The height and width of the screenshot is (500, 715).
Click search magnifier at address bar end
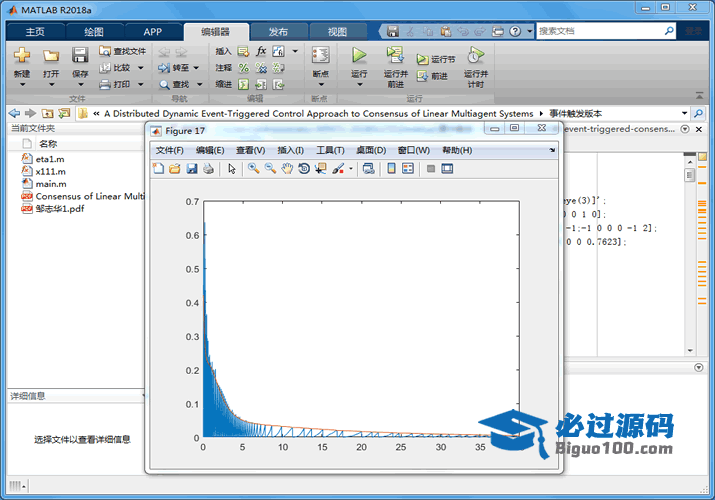click(698, 113)
